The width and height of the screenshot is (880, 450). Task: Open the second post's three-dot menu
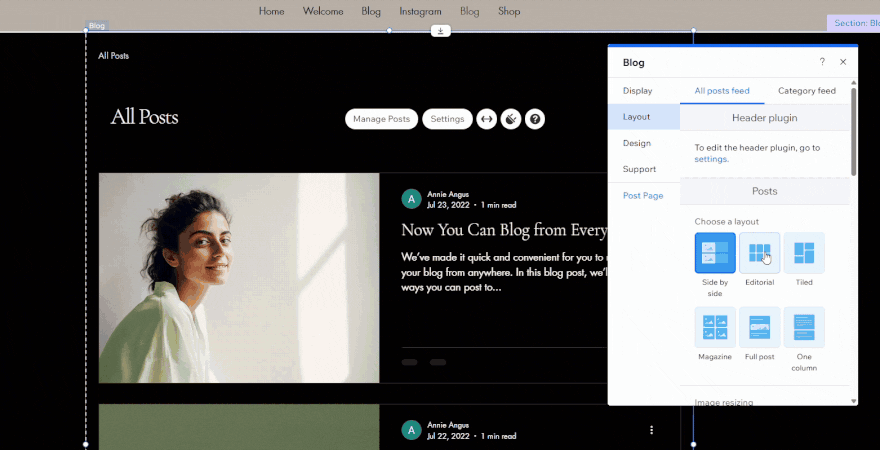pos(651,430)
